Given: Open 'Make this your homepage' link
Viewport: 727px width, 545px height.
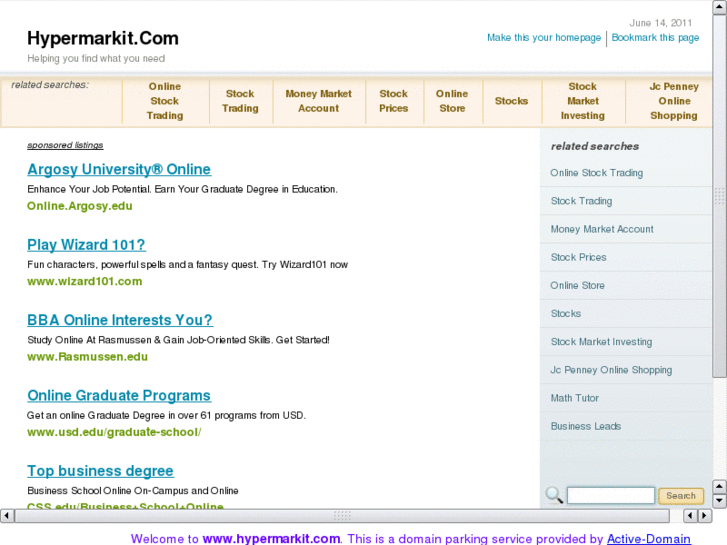Looking at the screenshot, I should tap(543, 38).
